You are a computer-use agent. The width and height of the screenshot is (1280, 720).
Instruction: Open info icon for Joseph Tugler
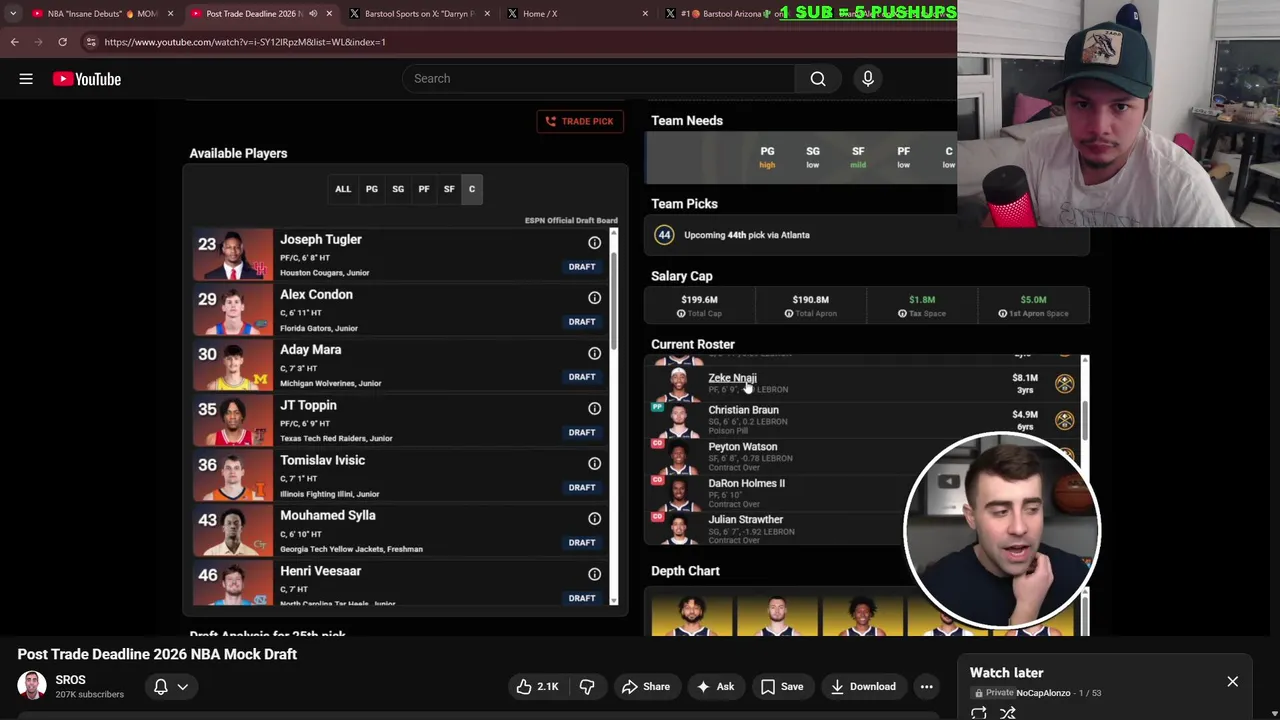point(594,243)
